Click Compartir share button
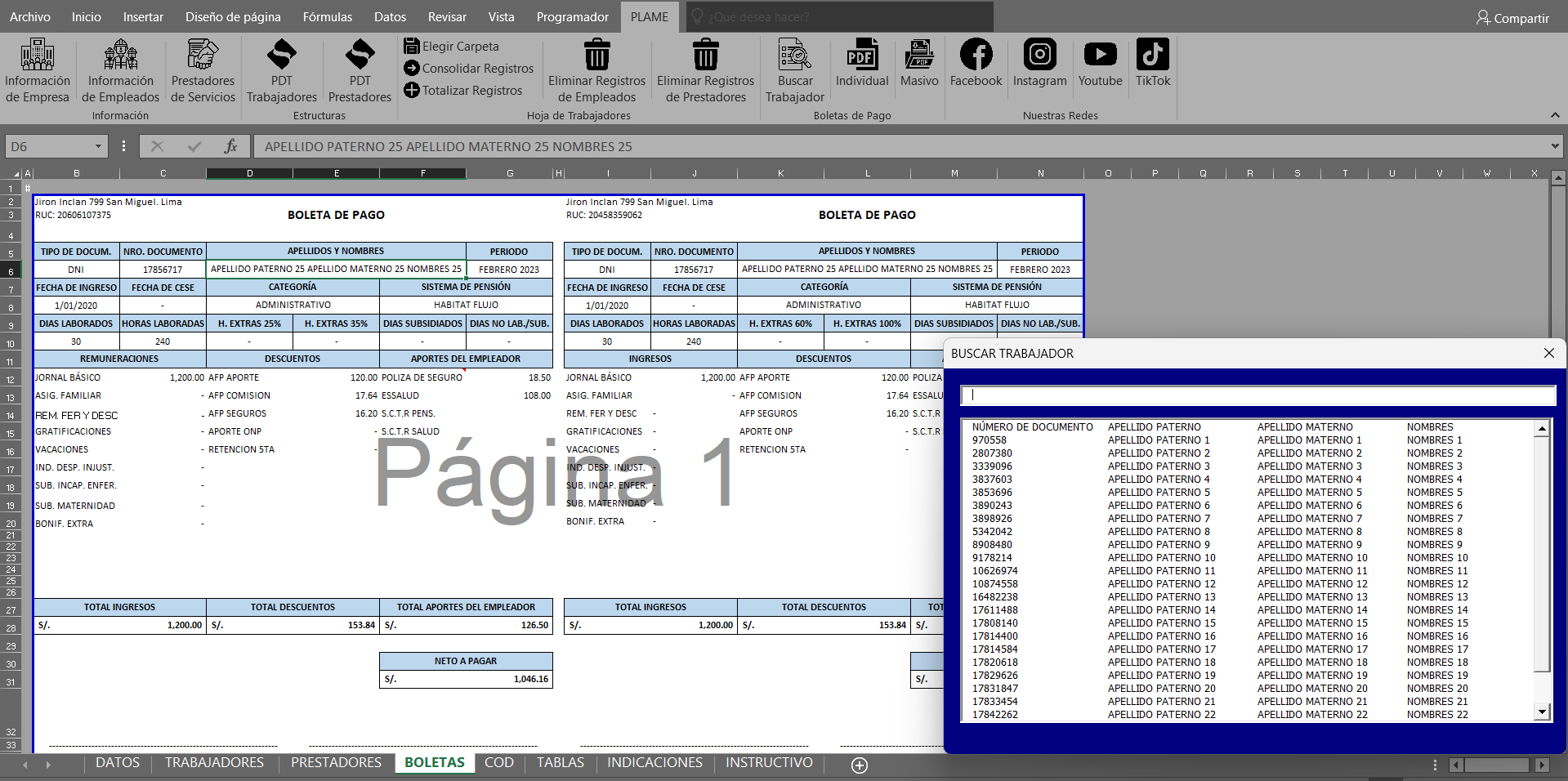Screen dimensions: 1568x781 1512,18
